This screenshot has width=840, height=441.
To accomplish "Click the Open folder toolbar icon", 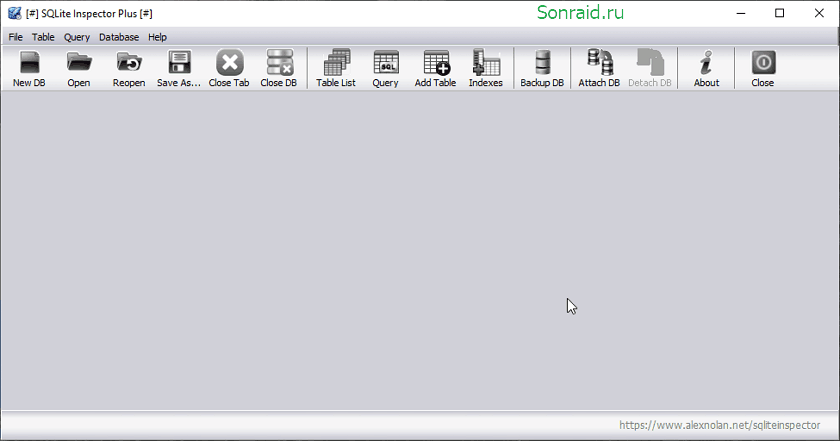I will pyautogui.click(x=79, y=68).
